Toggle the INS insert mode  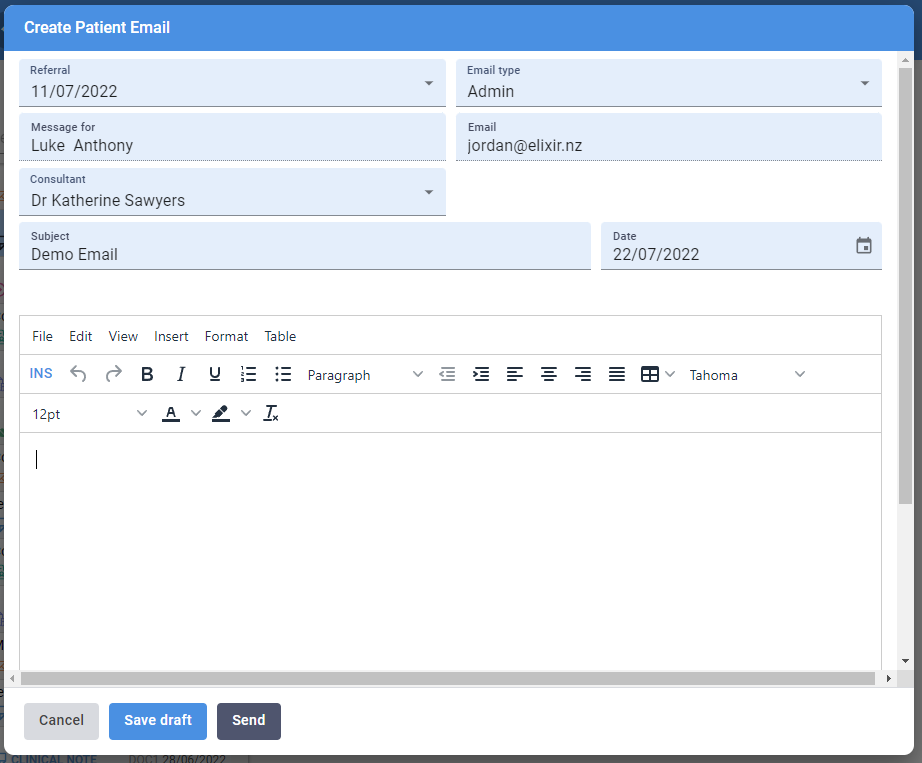[41, 374]
